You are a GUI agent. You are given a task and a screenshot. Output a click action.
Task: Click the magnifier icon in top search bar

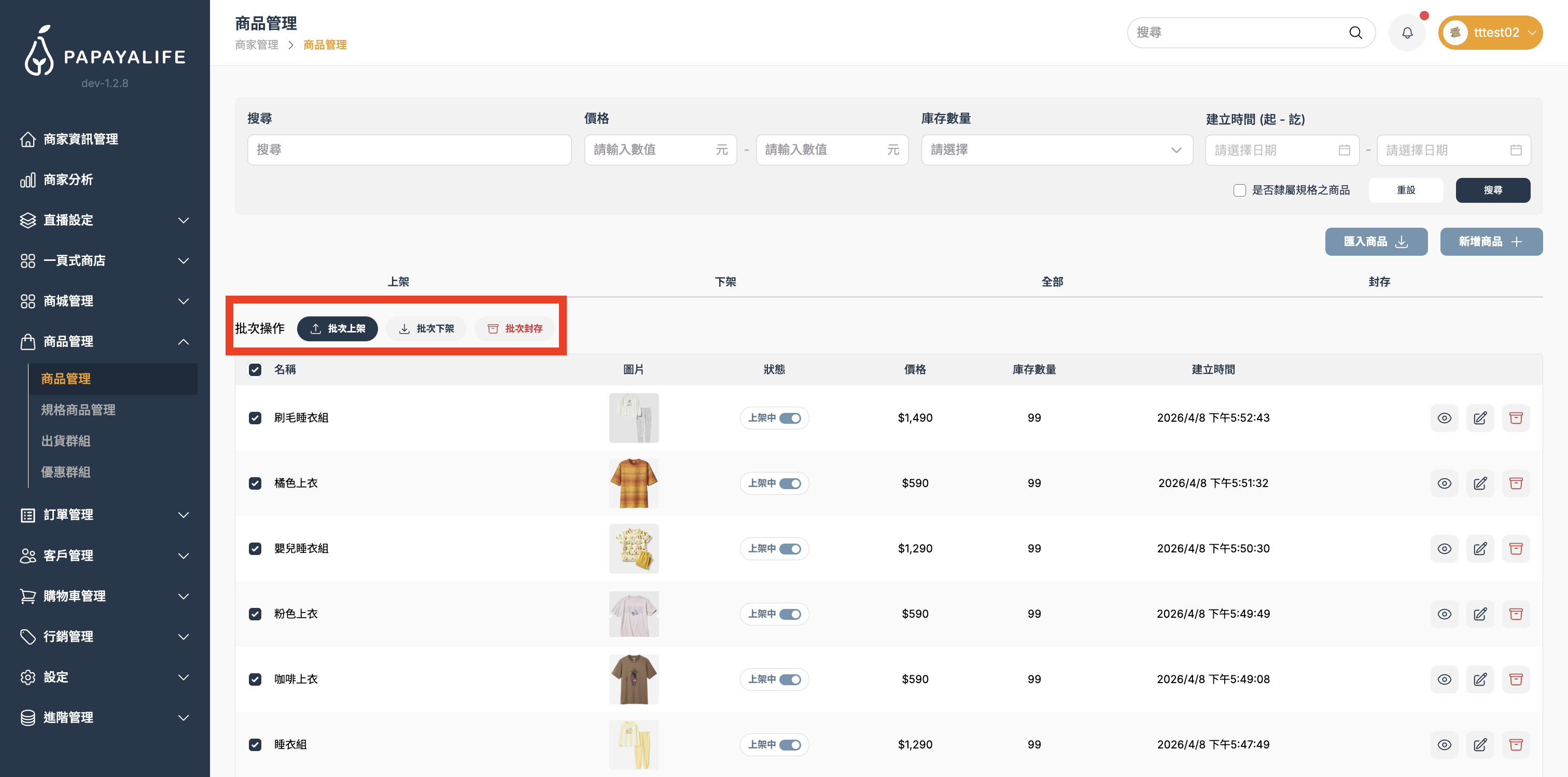[x=1355, y=33]
